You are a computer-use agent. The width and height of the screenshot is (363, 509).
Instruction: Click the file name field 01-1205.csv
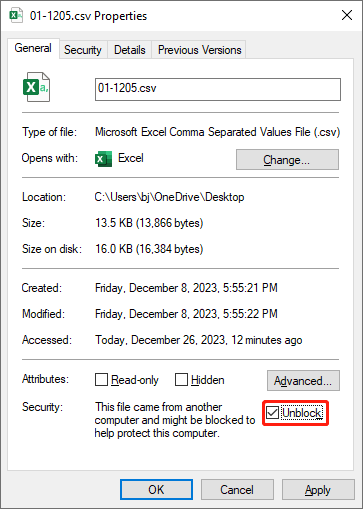pyautogui.click(x=218, y=89)
